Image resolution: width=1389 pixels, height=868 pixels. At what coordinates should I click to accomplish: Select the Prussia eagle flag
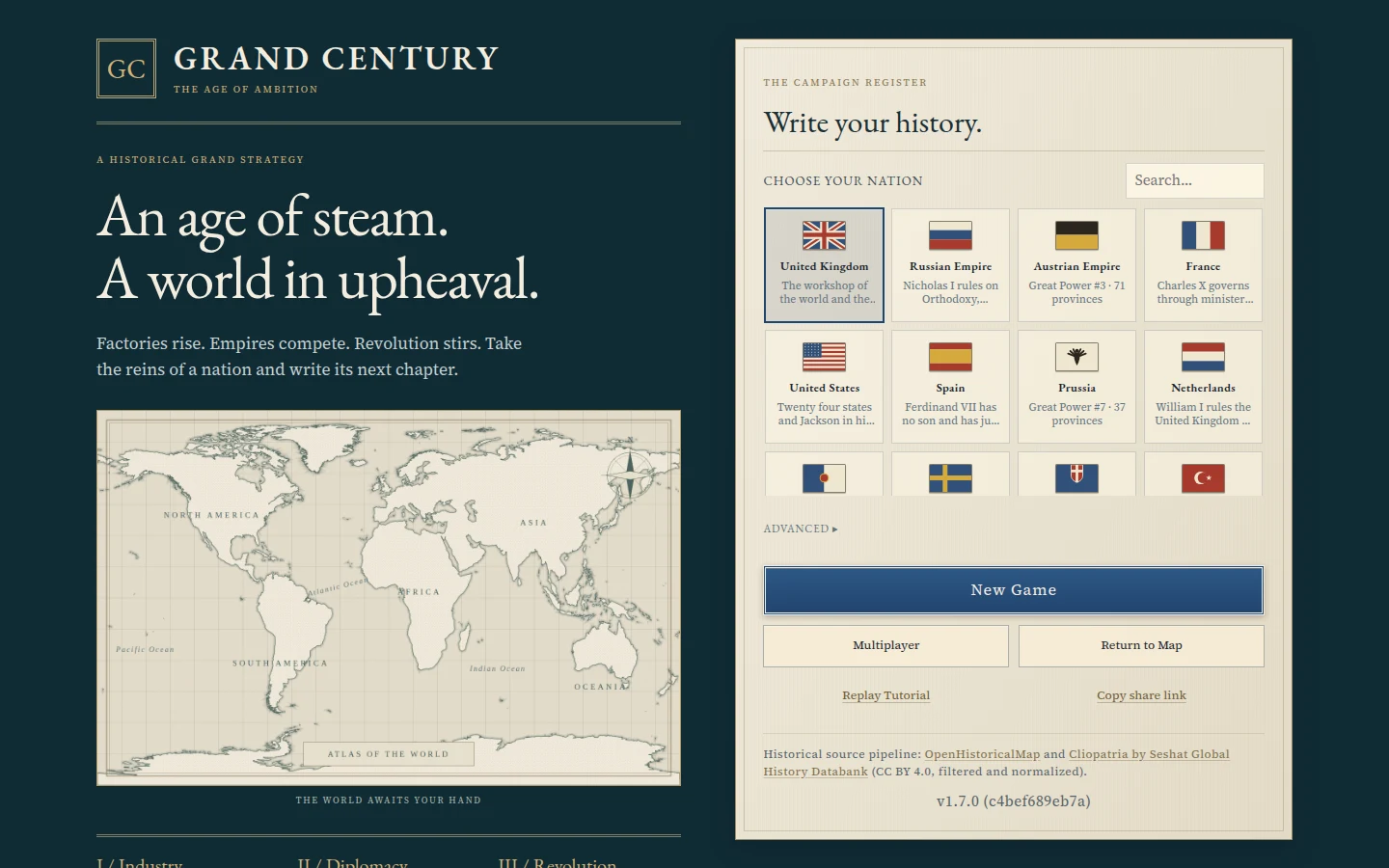coord(1076,357)
